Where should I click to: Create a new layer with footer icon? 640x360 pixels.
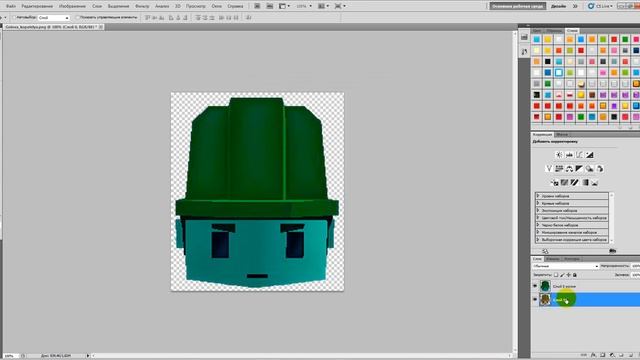click(x=630, y=355)
